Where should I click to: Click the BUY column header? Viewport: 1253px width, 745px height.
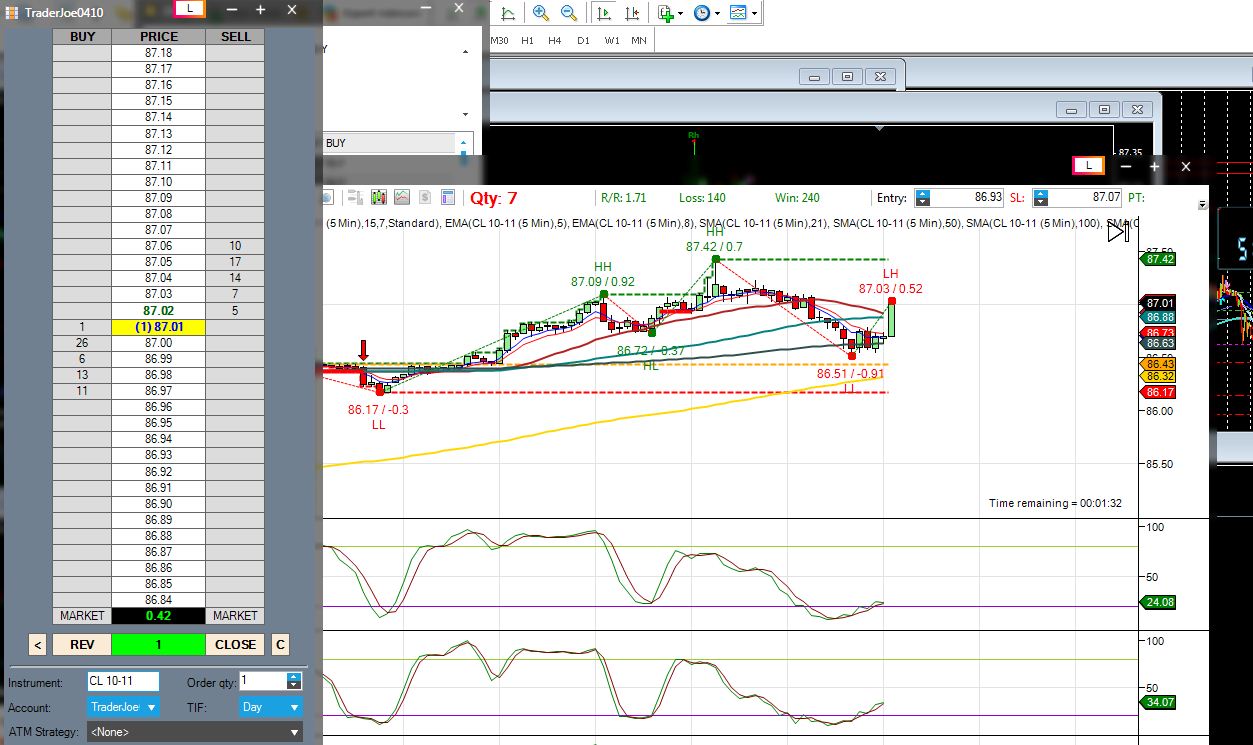[x=82, y=37]
